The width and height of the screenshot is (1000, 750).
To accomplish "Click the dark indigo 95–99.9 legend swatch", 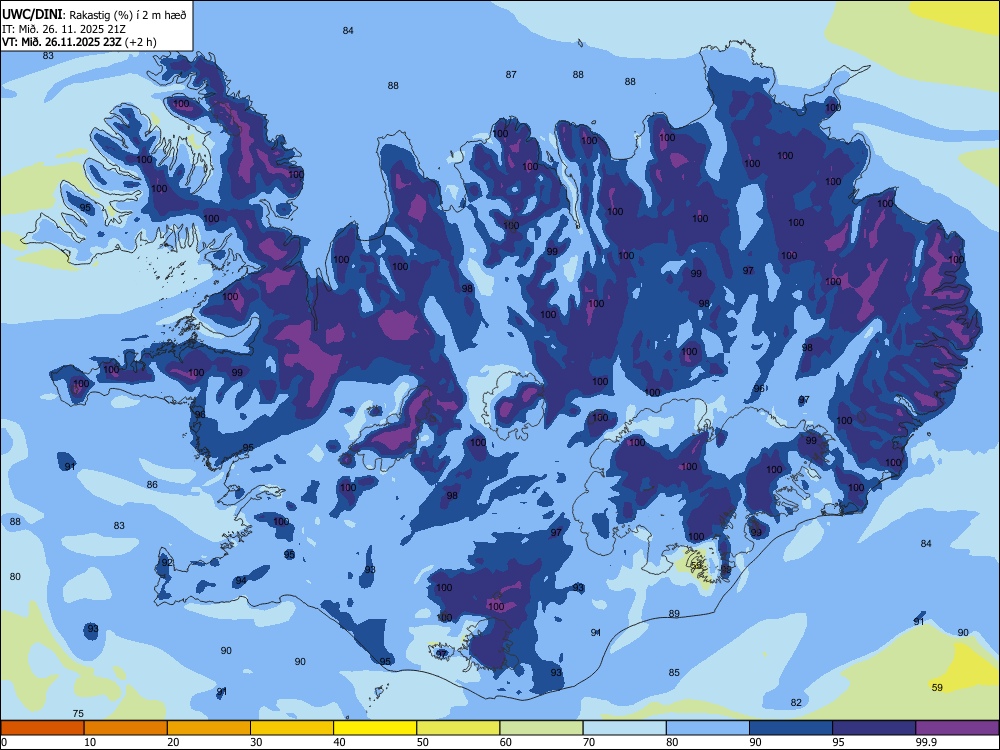I will [x=874, y=728].
